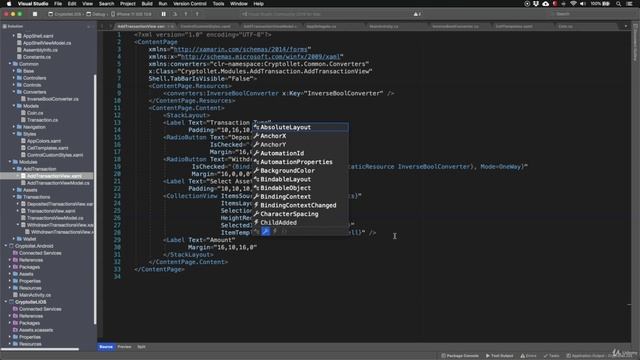Choose BindingContext from completion list

point(300,197)
